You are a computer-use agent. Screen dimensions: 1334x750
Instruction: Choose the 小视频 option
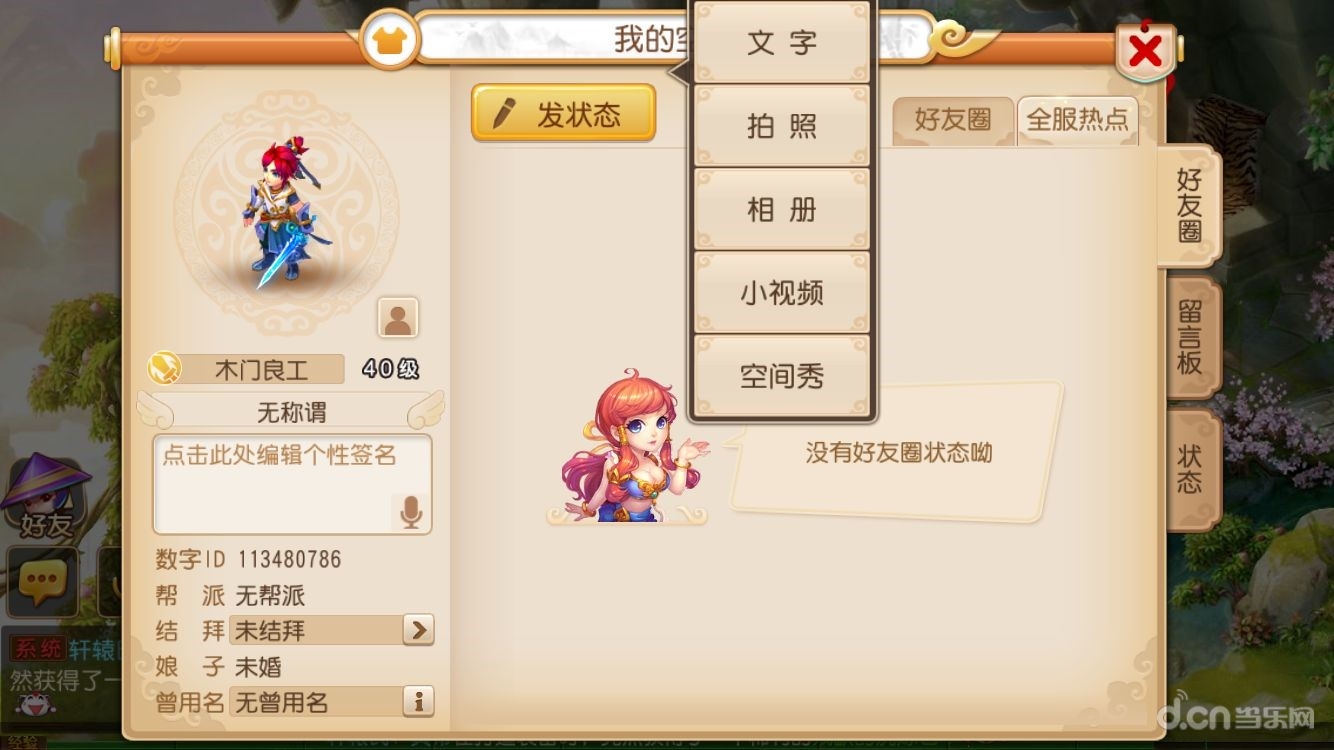[x=782, y=292]
